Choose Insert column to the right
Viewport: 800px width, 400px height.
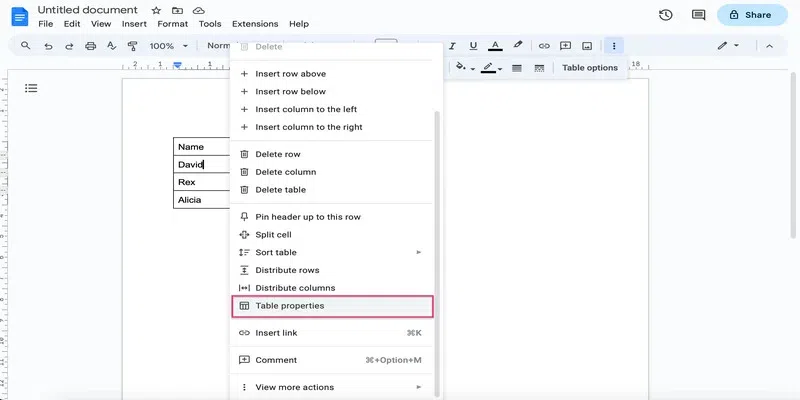coord(331,127)
